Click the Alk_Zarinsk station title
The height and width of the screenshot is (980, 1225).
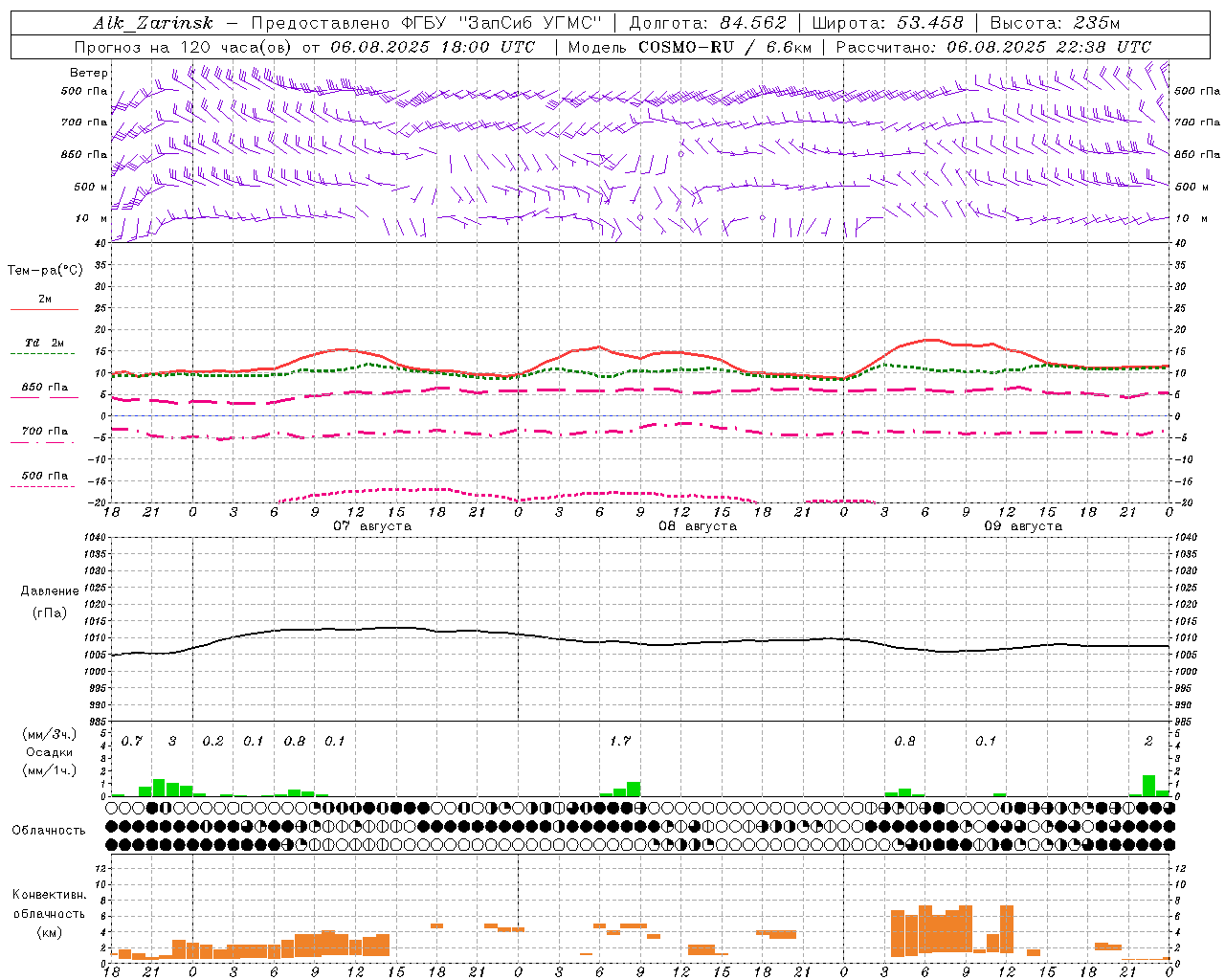click(x=153, y=23)
